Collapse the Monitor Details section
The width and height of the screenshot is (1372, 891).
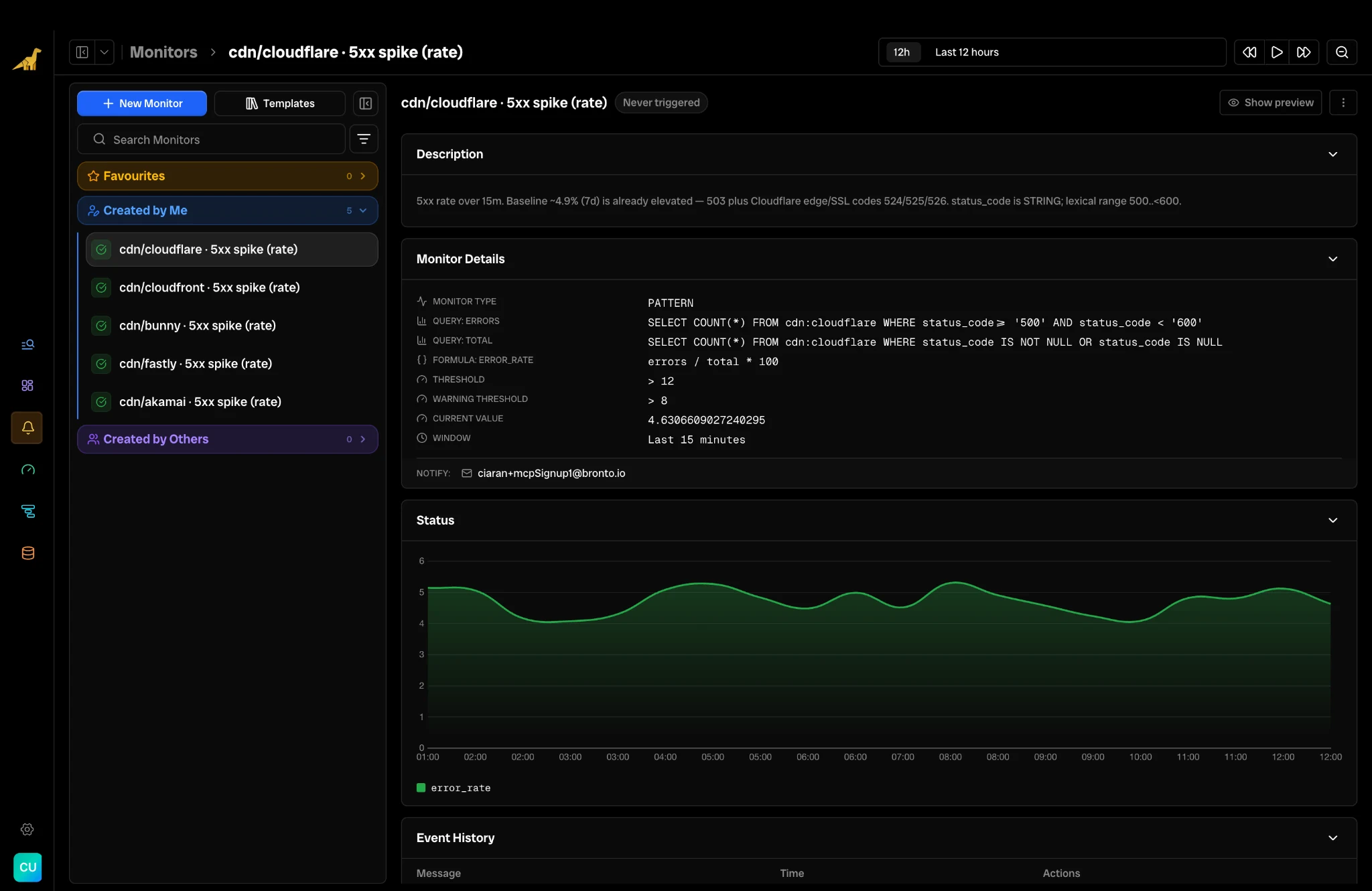1333,259
